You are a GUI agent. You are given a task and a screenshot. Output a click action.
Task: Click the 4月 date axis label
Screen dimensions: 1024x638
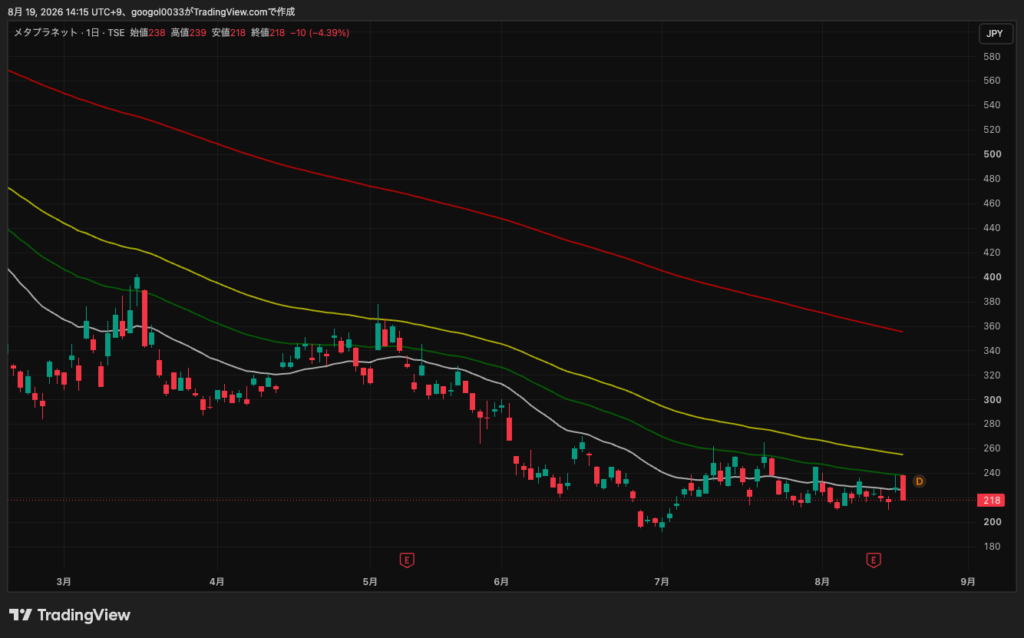point(217,581)
